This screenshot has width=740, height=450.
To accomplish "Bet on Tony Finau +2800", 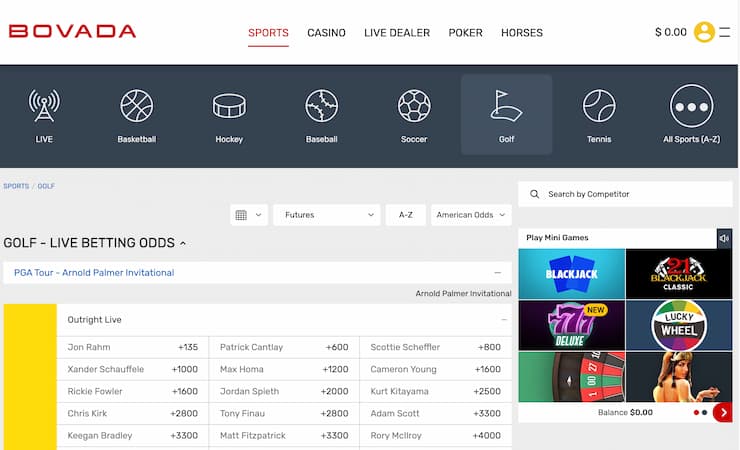I will tap(284, 414).
